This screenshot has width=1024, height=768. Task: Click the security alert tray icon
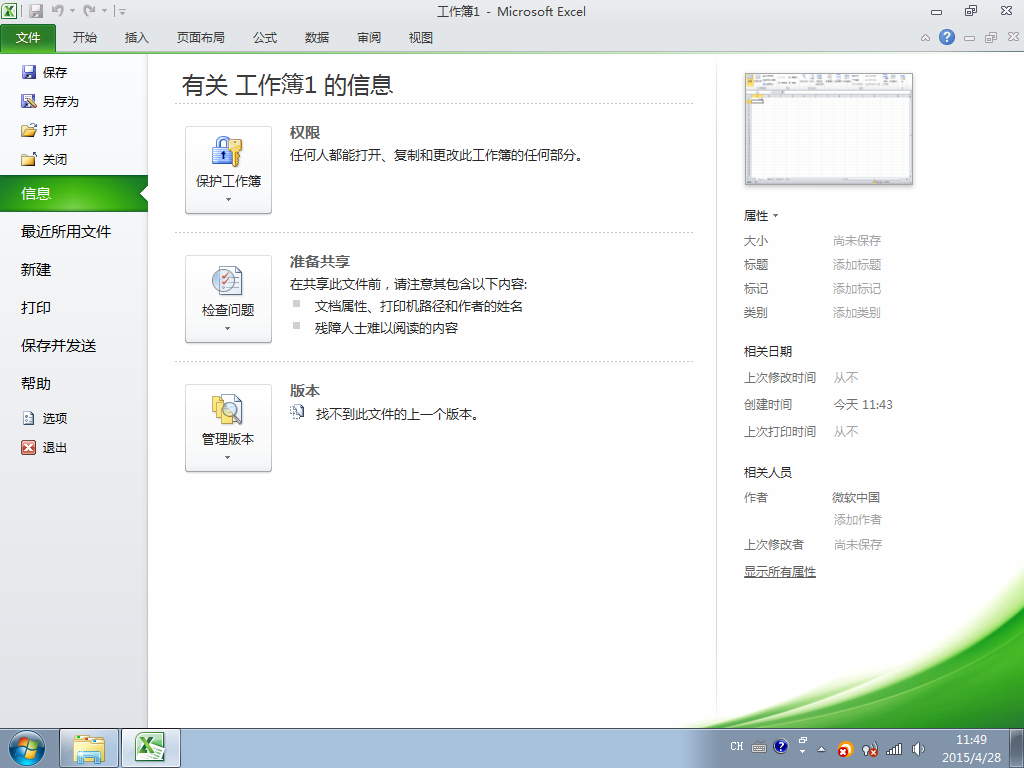845,750
